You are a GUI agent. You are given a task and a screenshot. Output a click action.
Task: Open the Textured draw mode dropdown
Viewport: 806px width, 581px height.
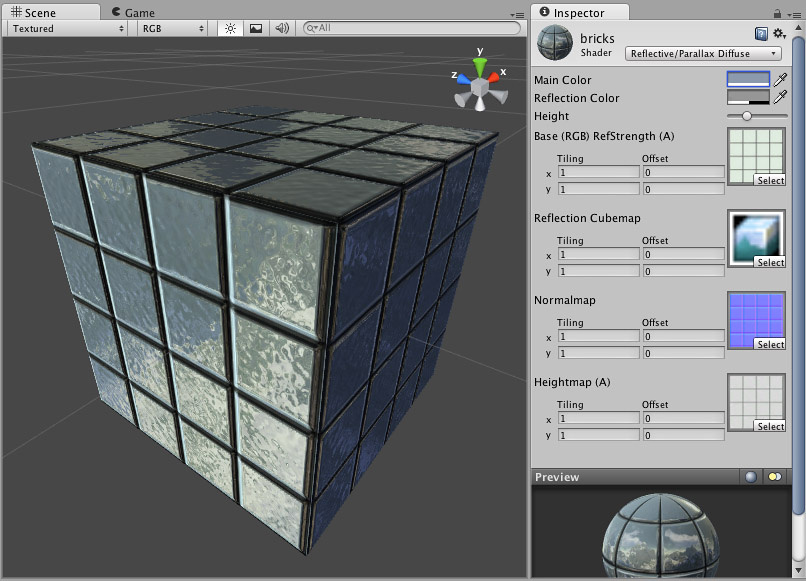coord(68,29)
